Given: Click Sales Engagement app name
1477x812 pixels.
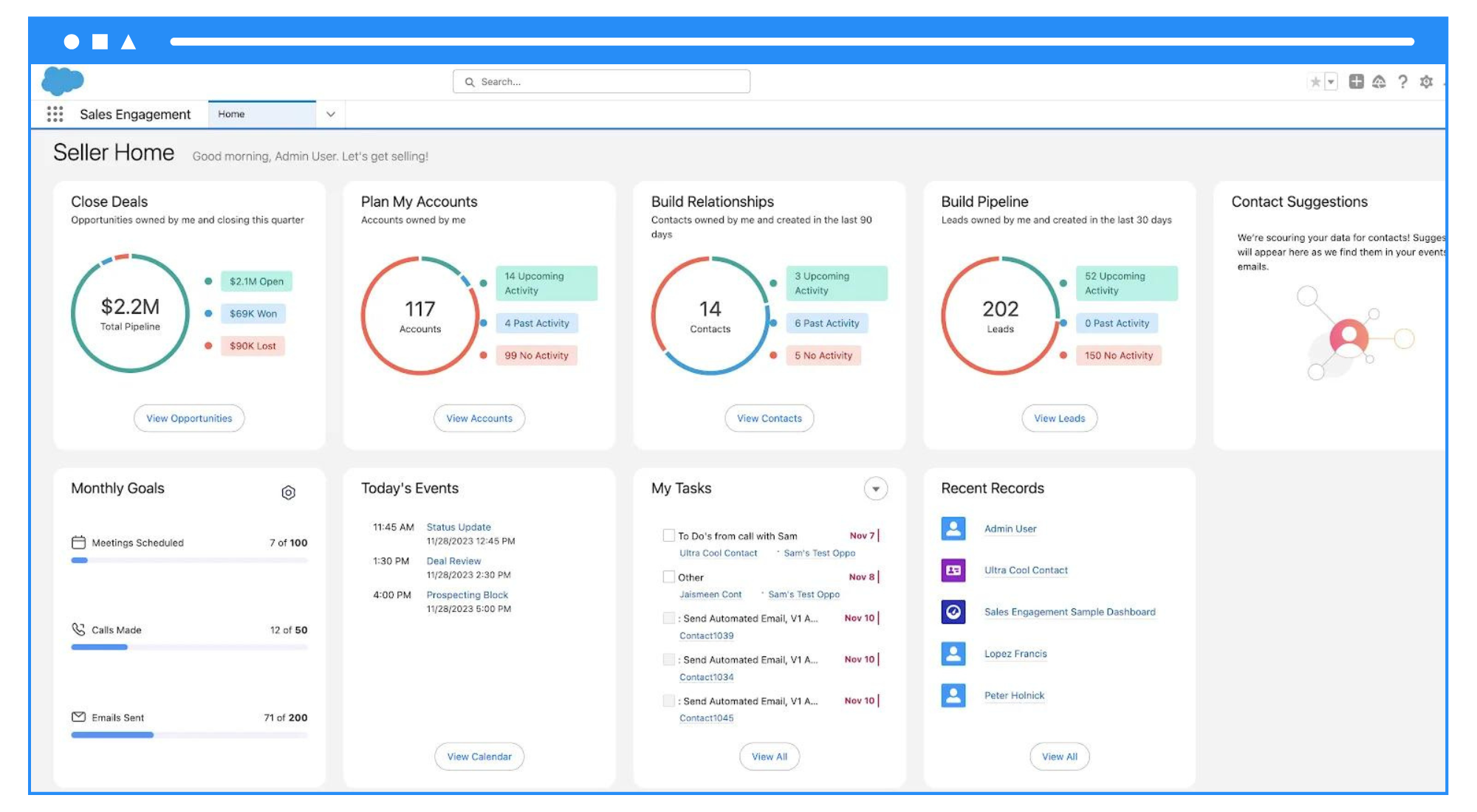Looking at the screenshot, I should coord(136,114).
